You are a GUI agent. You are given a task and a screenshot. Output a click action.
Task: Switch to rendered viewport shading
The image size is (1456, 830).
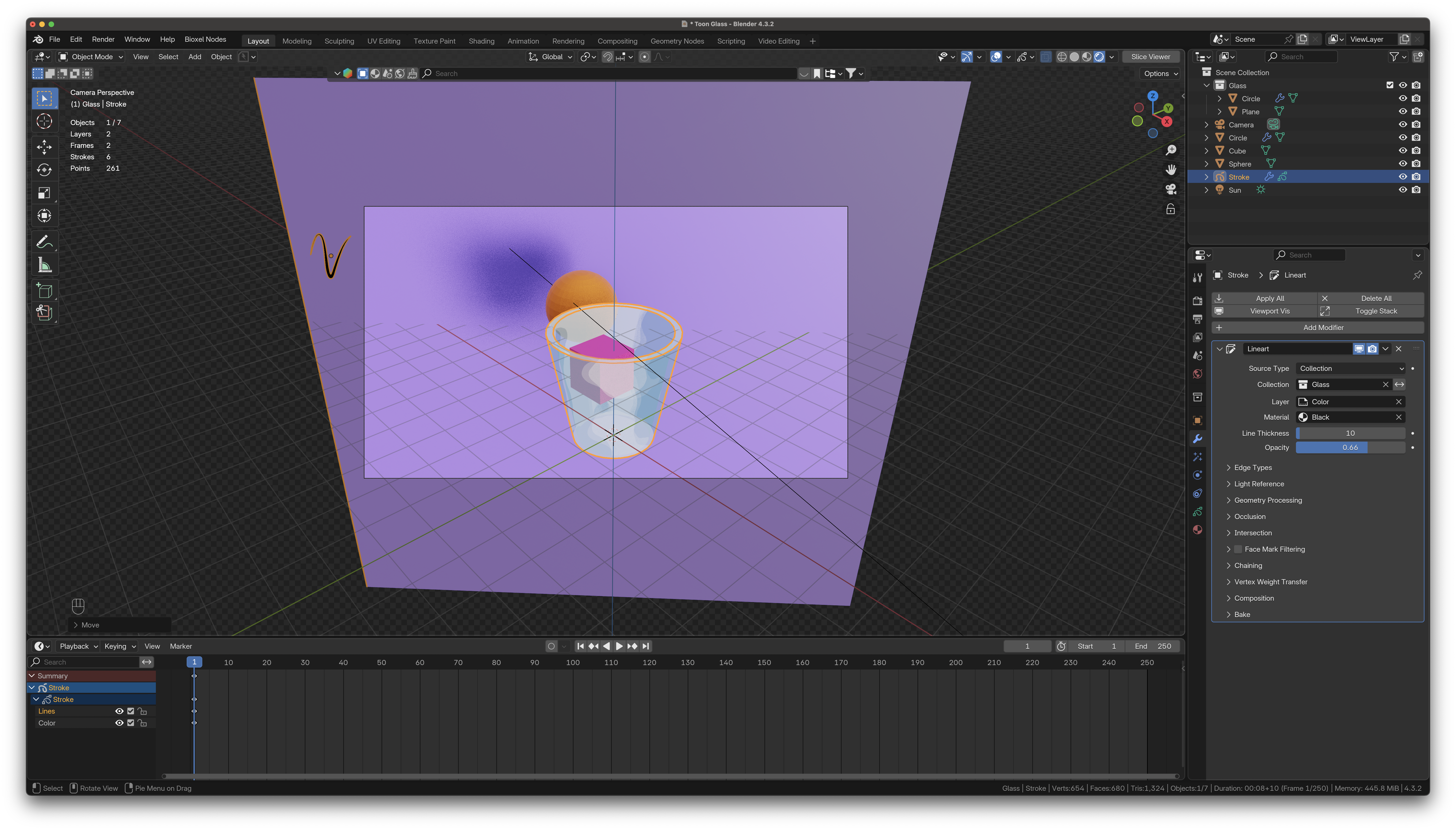1099,57
